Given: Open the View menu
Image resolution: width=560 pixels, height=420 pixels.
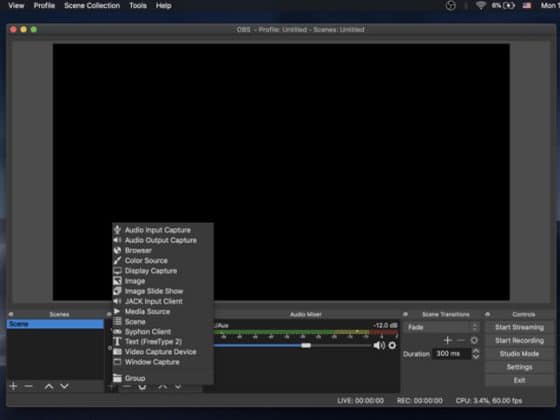Looking at the screenshot, I should (16, 5).
